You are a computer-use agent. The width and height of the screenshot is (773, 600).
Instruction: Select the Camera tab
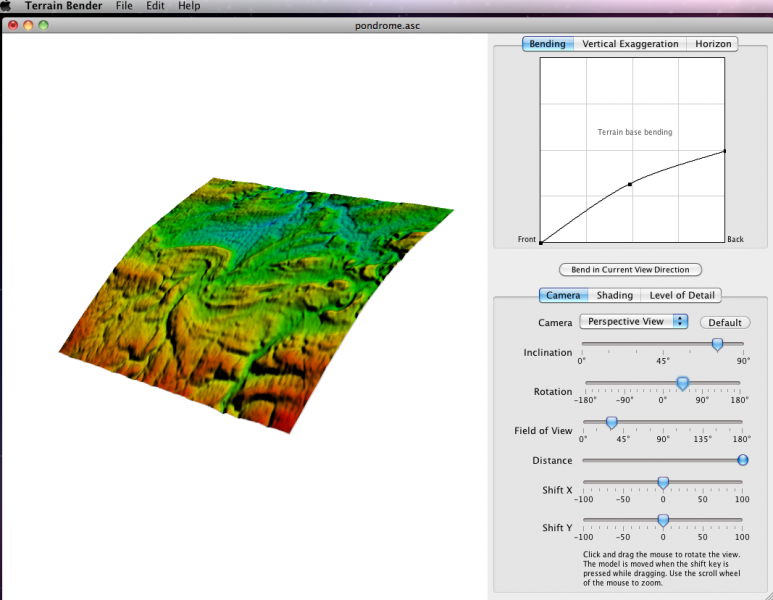click(563, 295)
